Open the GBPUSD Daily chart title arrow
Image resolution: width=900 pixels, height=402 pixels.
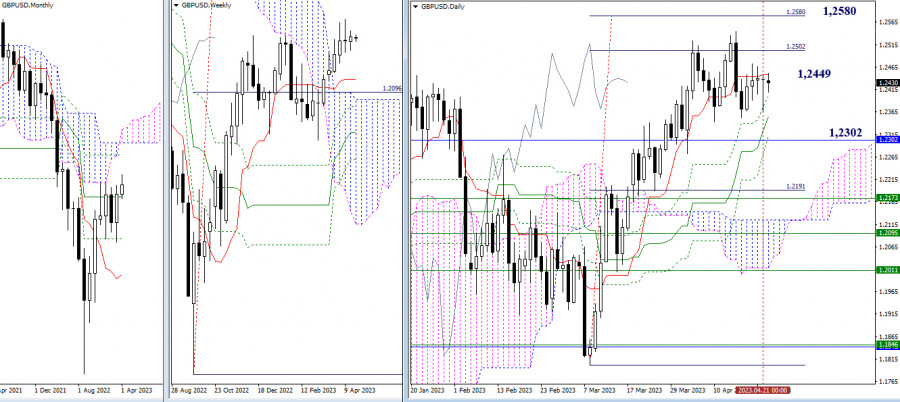416,7
